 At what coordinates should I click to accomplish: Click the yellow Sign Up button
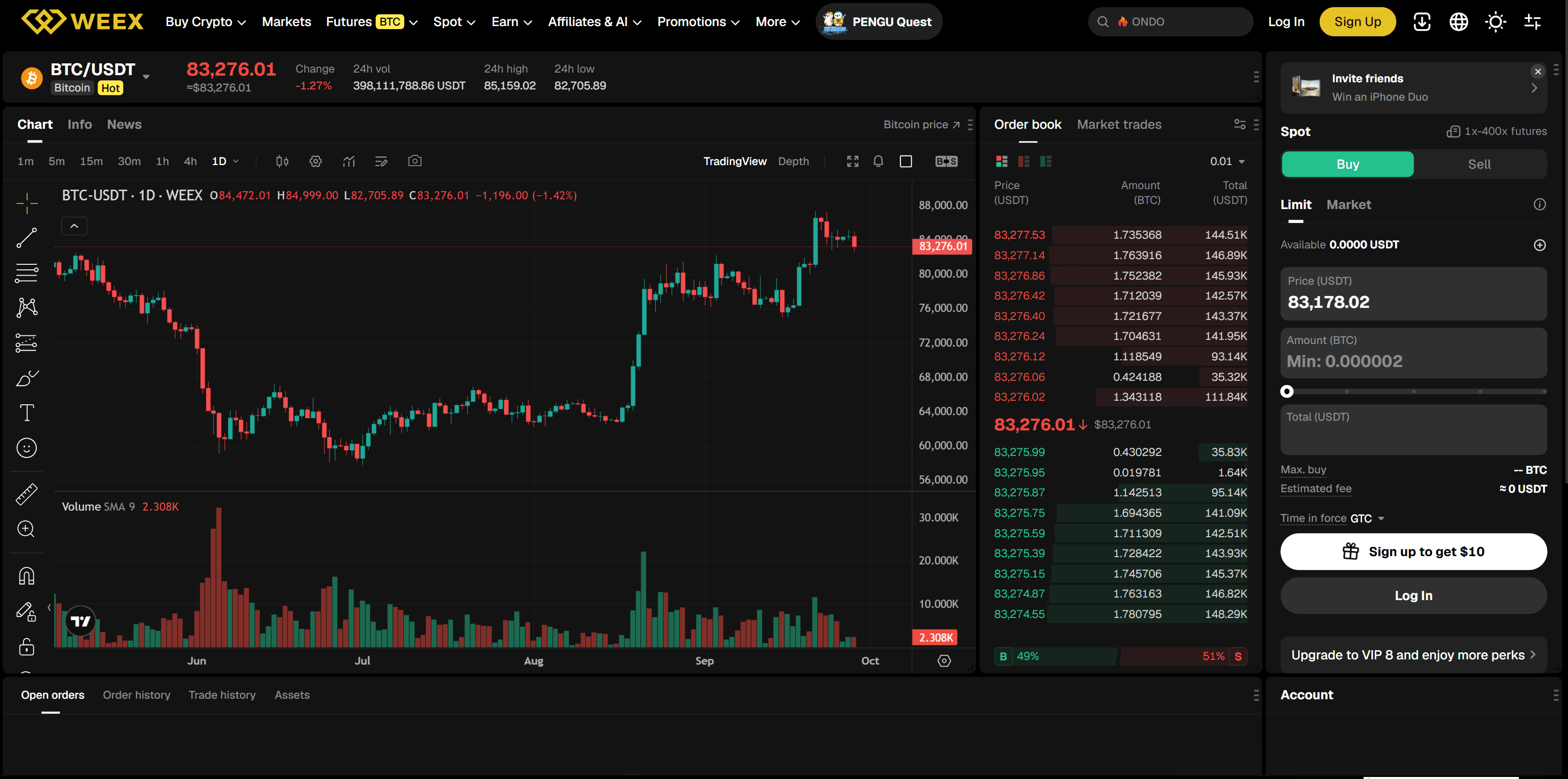pos(1357,22)
